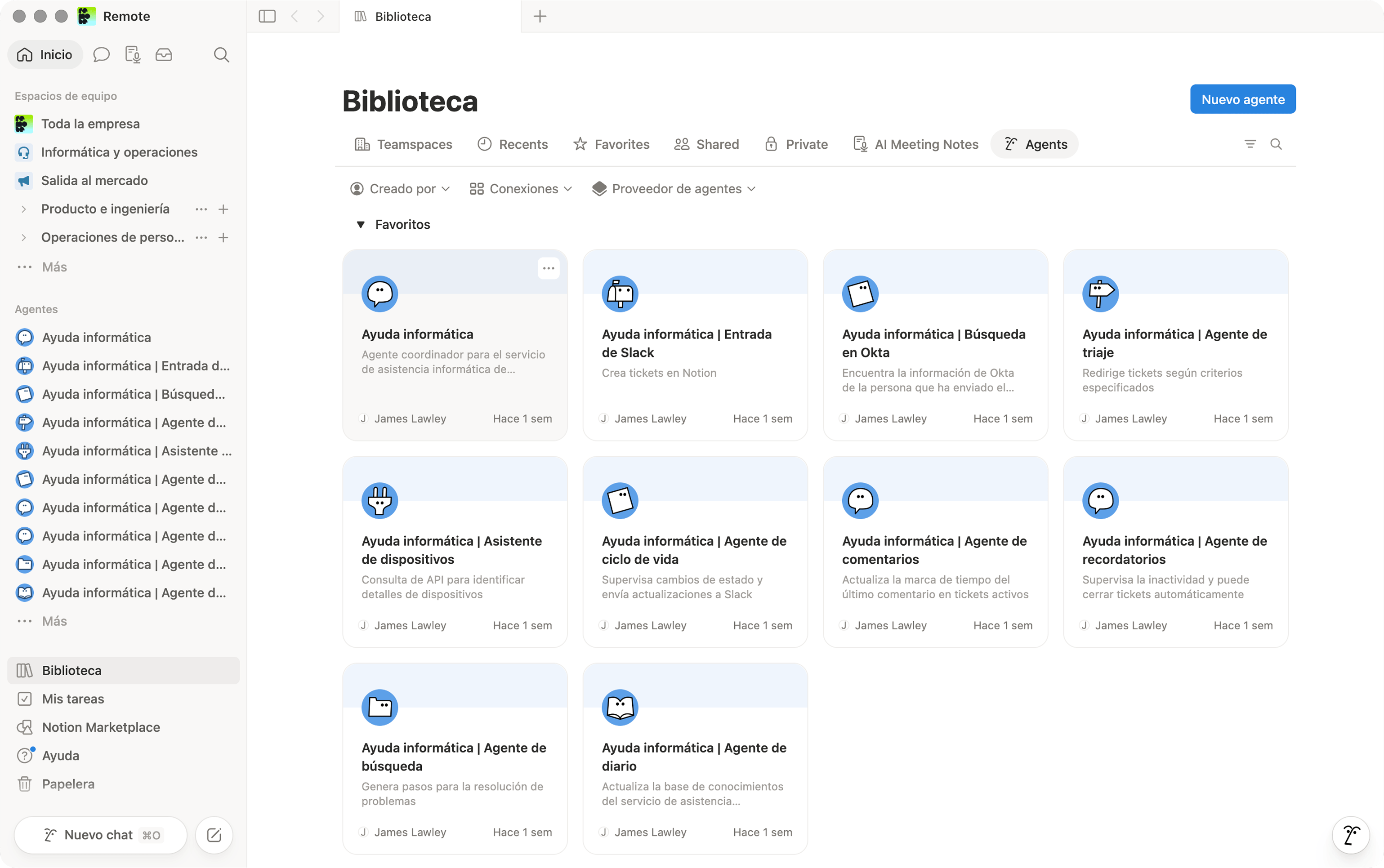Open the floating Notion AI agent button

click(x=1351, y=835)
